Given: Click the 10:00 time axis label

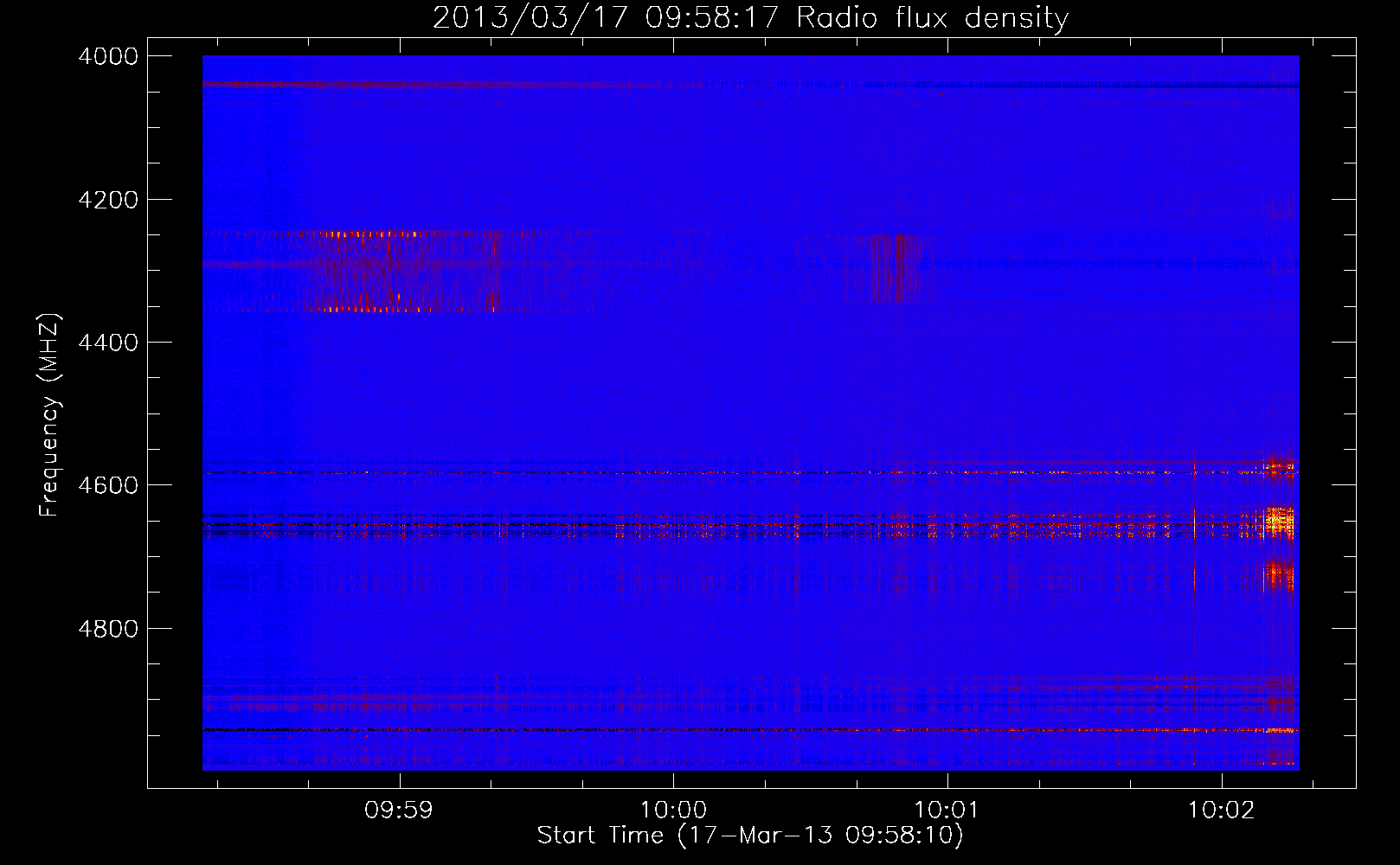Looking at the screenshot, I should pos(673,811).
